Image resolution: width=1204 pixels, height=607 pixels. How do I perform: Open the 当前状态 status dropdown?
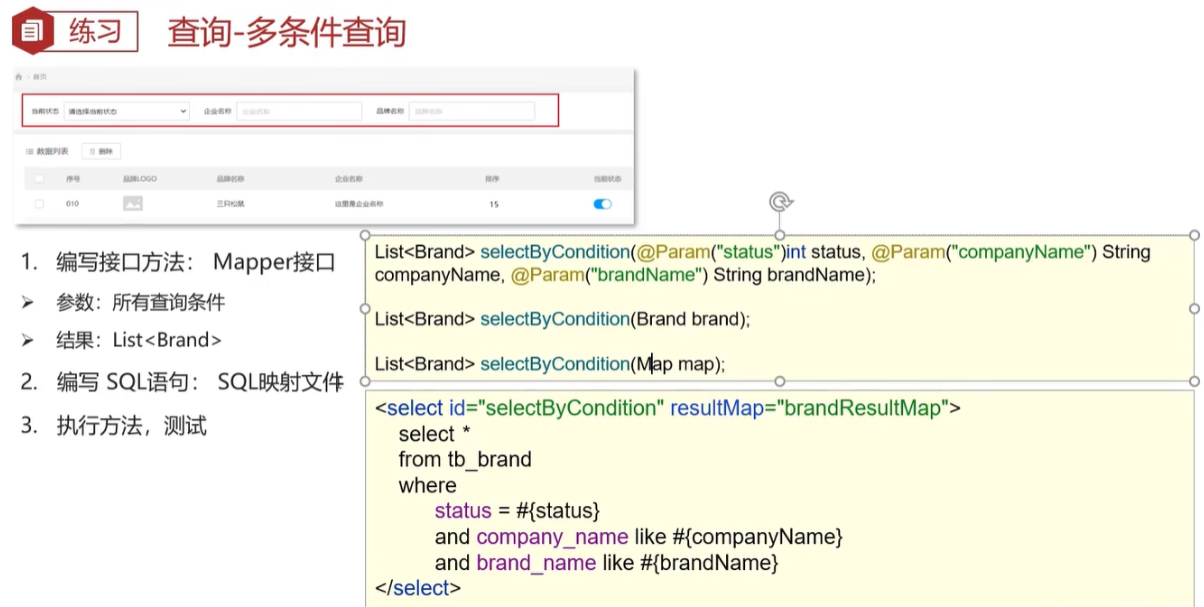[126, 111]
